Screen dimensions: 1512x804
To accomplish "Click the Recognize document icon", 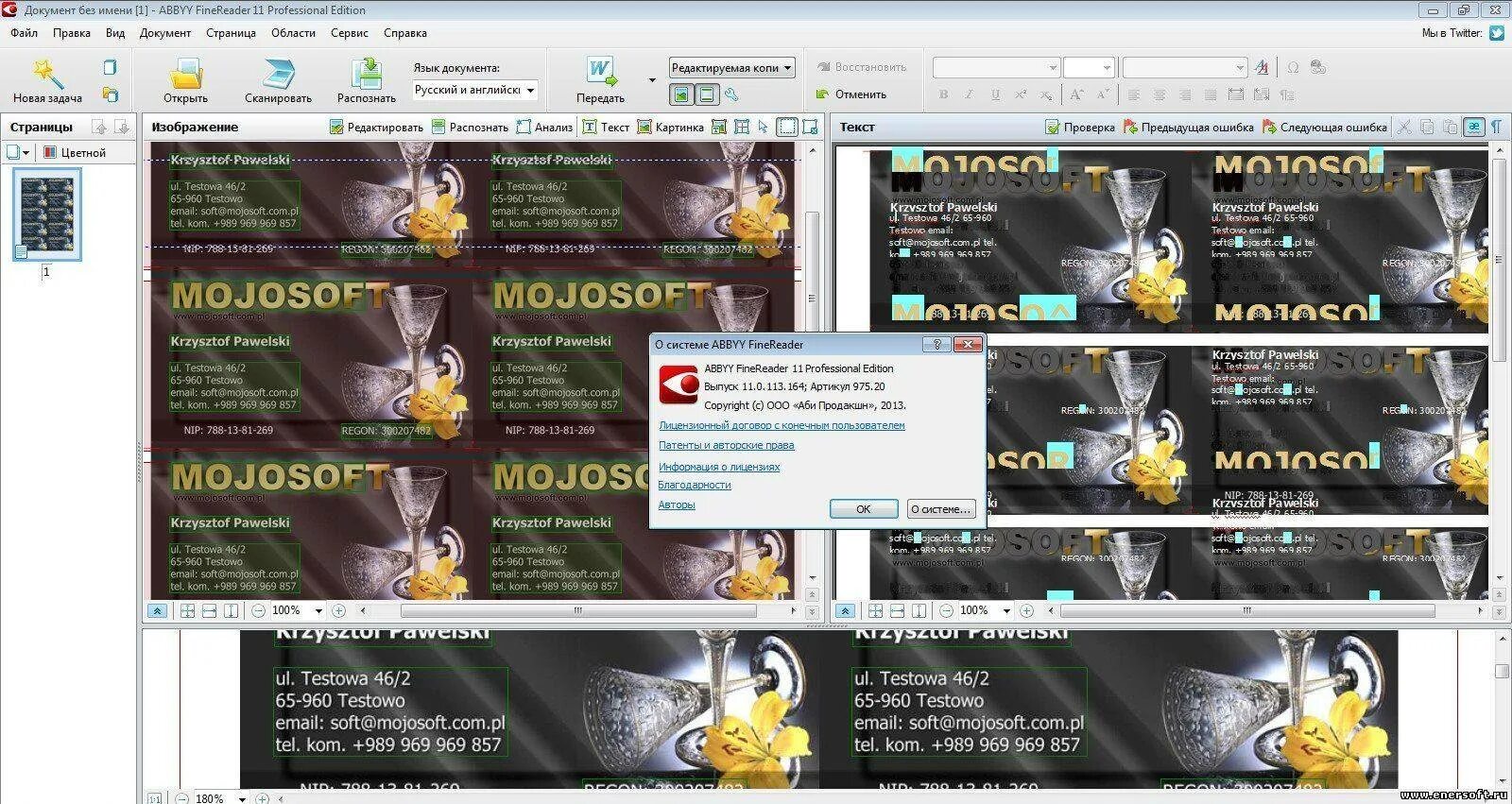I will [367, 74].
